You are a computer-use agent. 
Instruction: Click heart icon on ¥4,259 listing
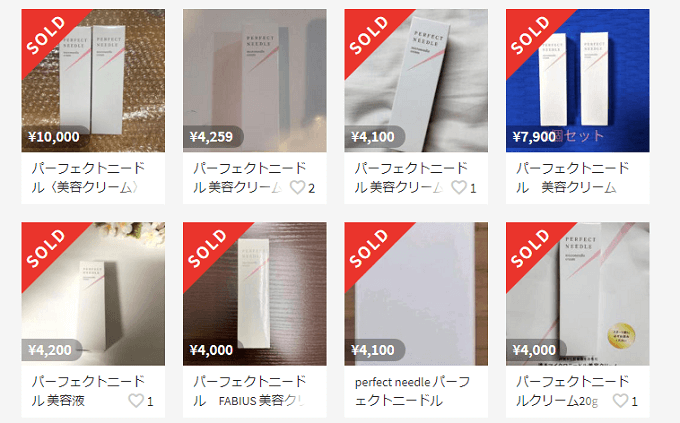(x=298, y=187)
